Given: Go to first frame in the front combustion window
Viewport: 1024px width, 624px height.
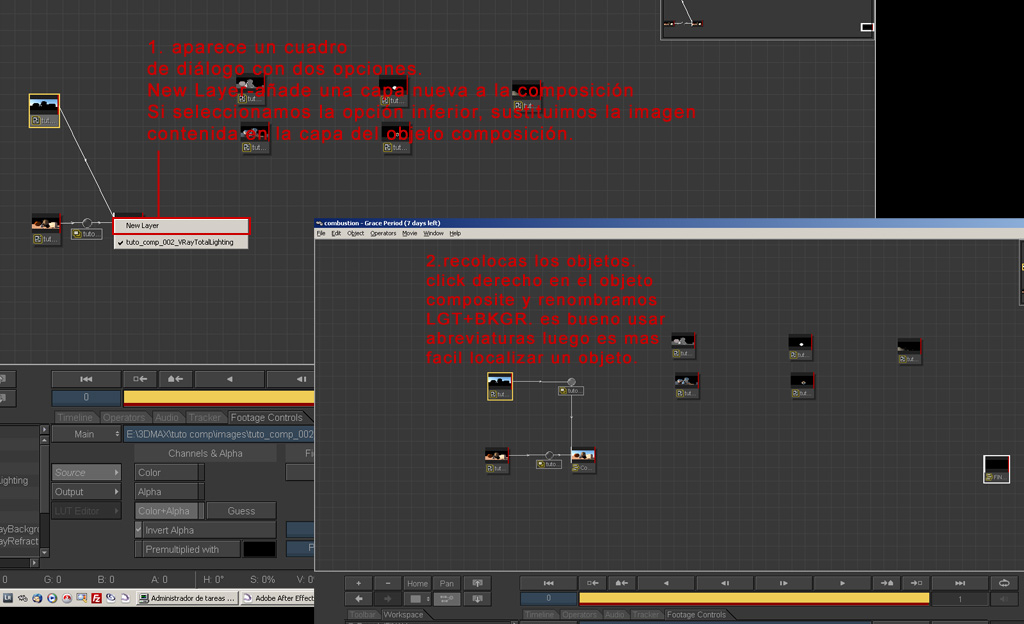Looking at the screenshot, I should click(549, 583).
